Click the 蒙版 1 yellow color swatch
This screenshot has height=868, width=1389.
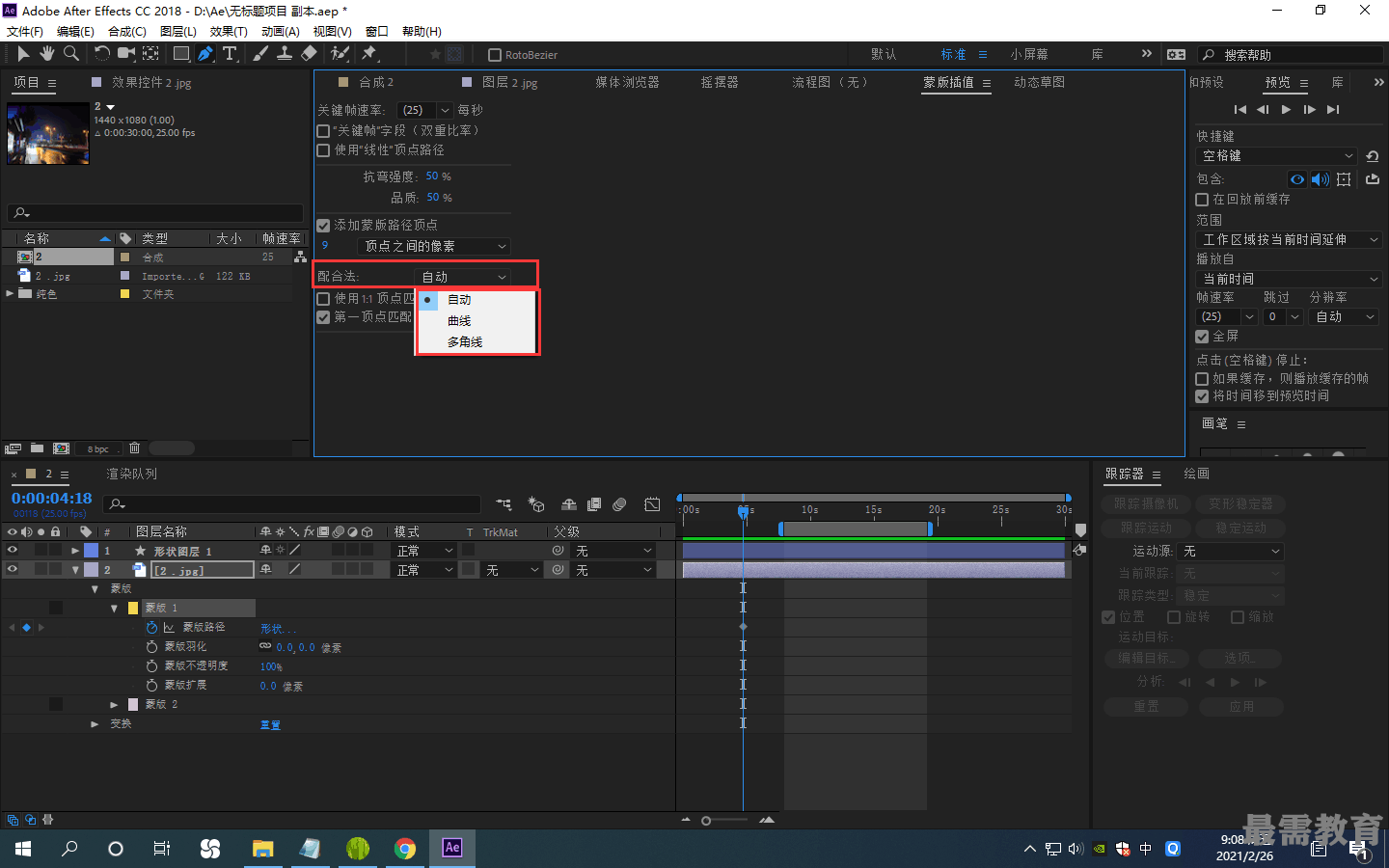tap(133, 609)
